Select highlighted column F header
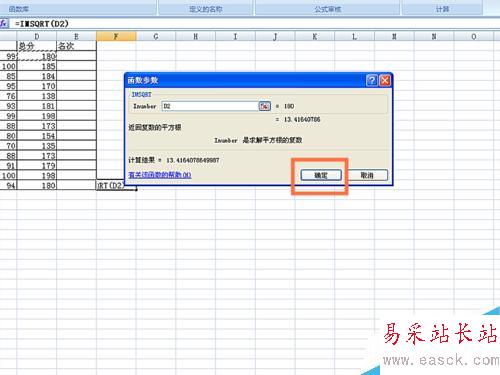The width and height of the screenshot is (500, 375). [x=116, y=36]
